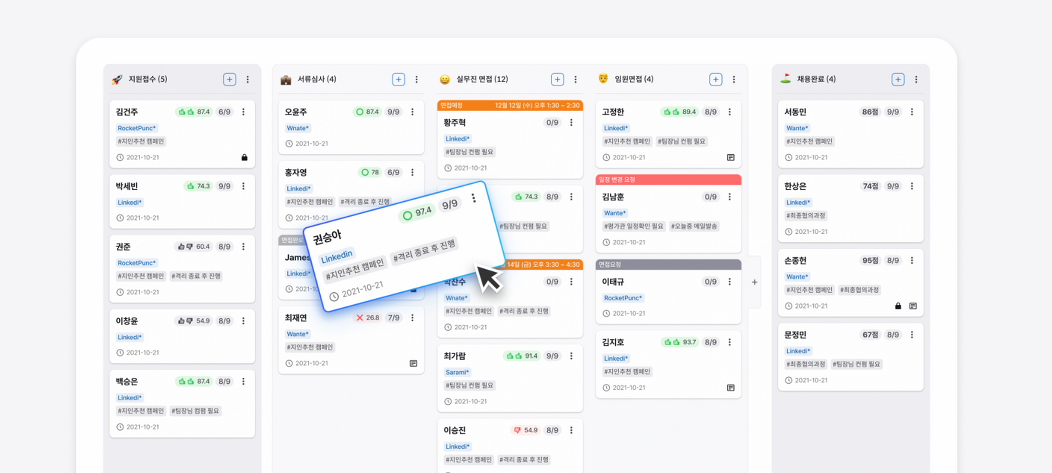Add a card to 서류심사 column
This screenshot has width=1052, height=473.
pyautogui.click(x=399, y=79)
